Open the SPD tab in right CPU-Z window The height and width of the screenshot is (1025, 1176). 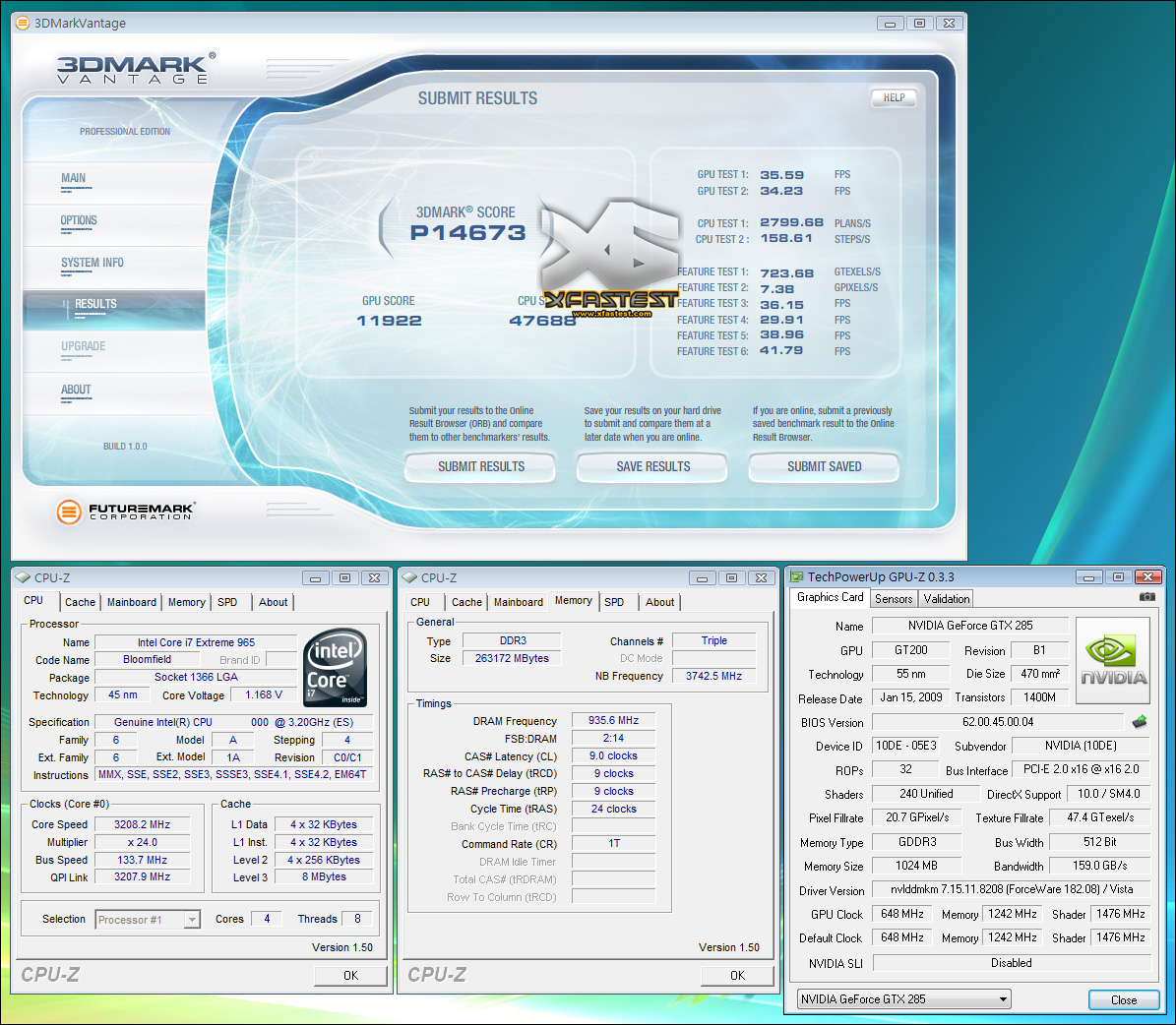(x=614, y=602)
